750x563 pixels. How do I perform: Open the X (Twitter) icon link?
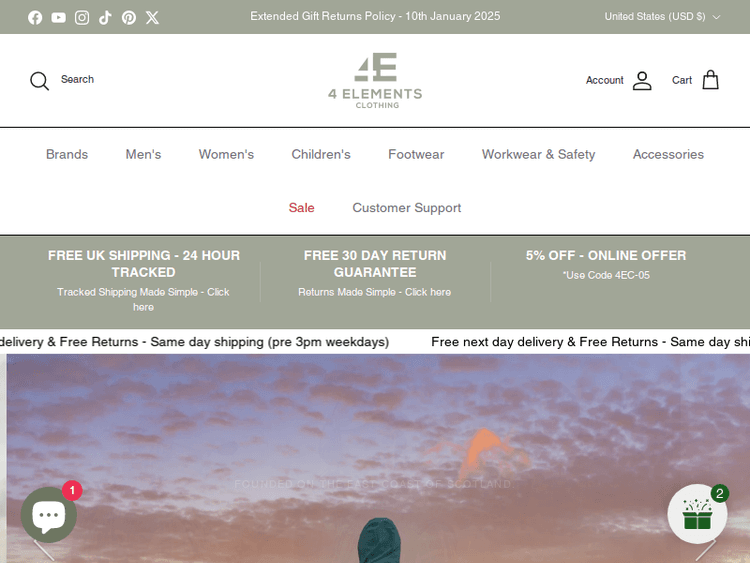tap(152, 18)
